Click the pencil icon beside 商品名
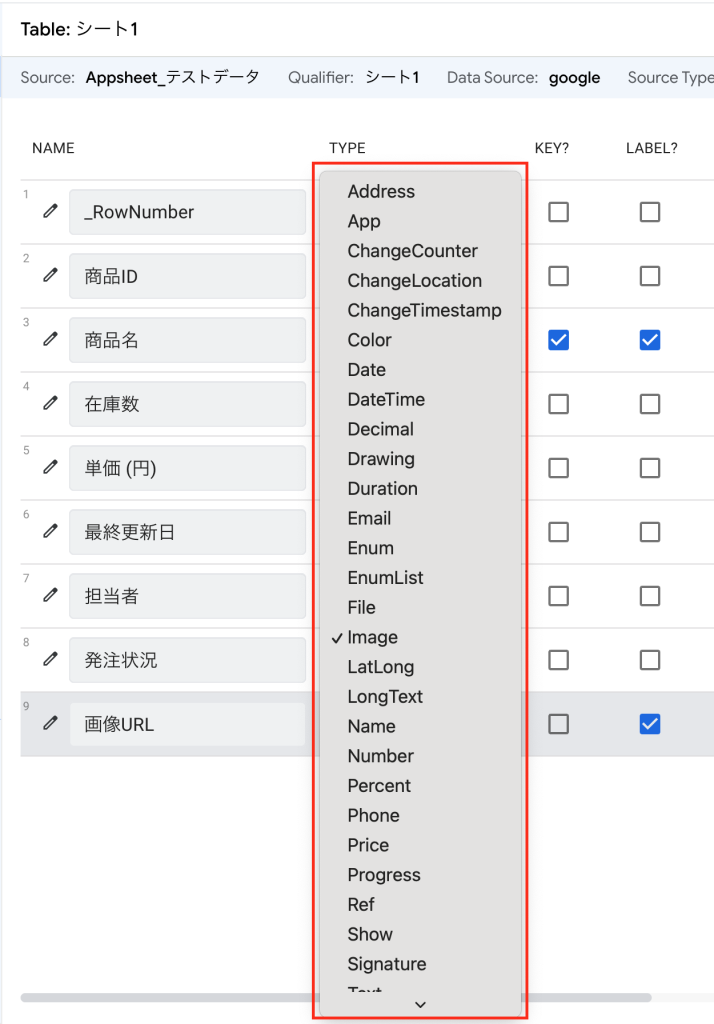The width and height of the screenshot is (714, 1024). 50,340
